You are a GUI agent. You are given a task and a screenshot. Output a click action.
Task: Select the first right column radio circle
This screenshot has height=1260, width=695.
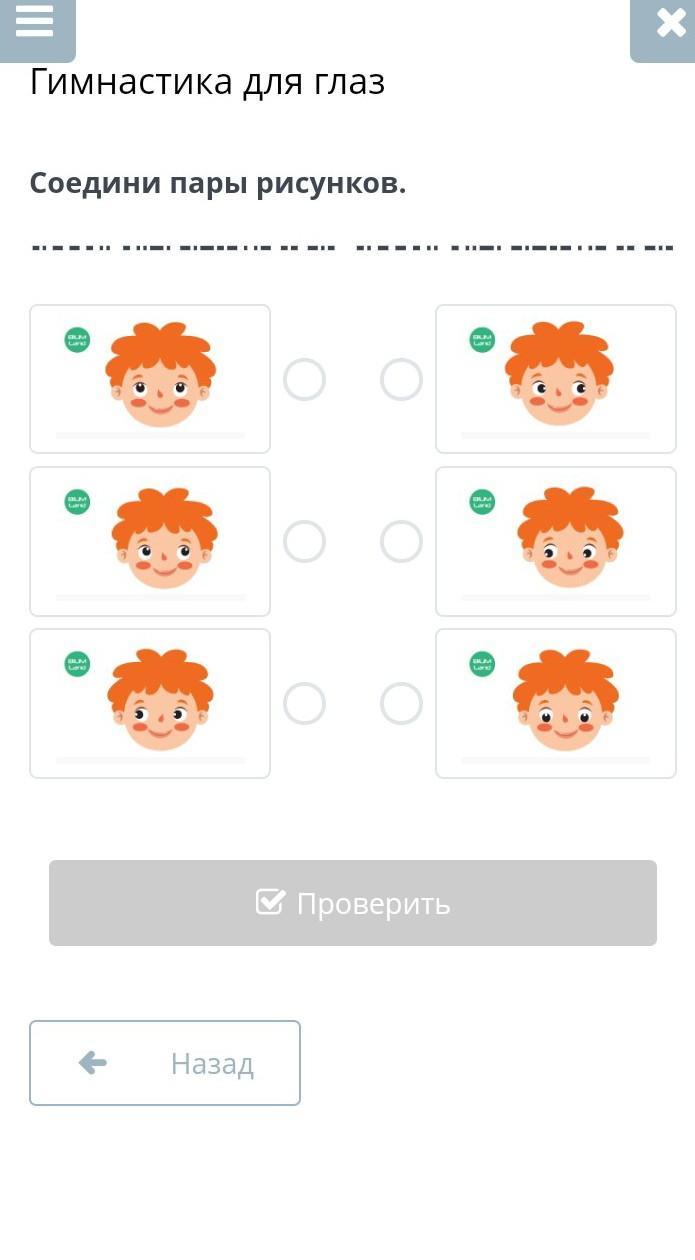point(401,380)
